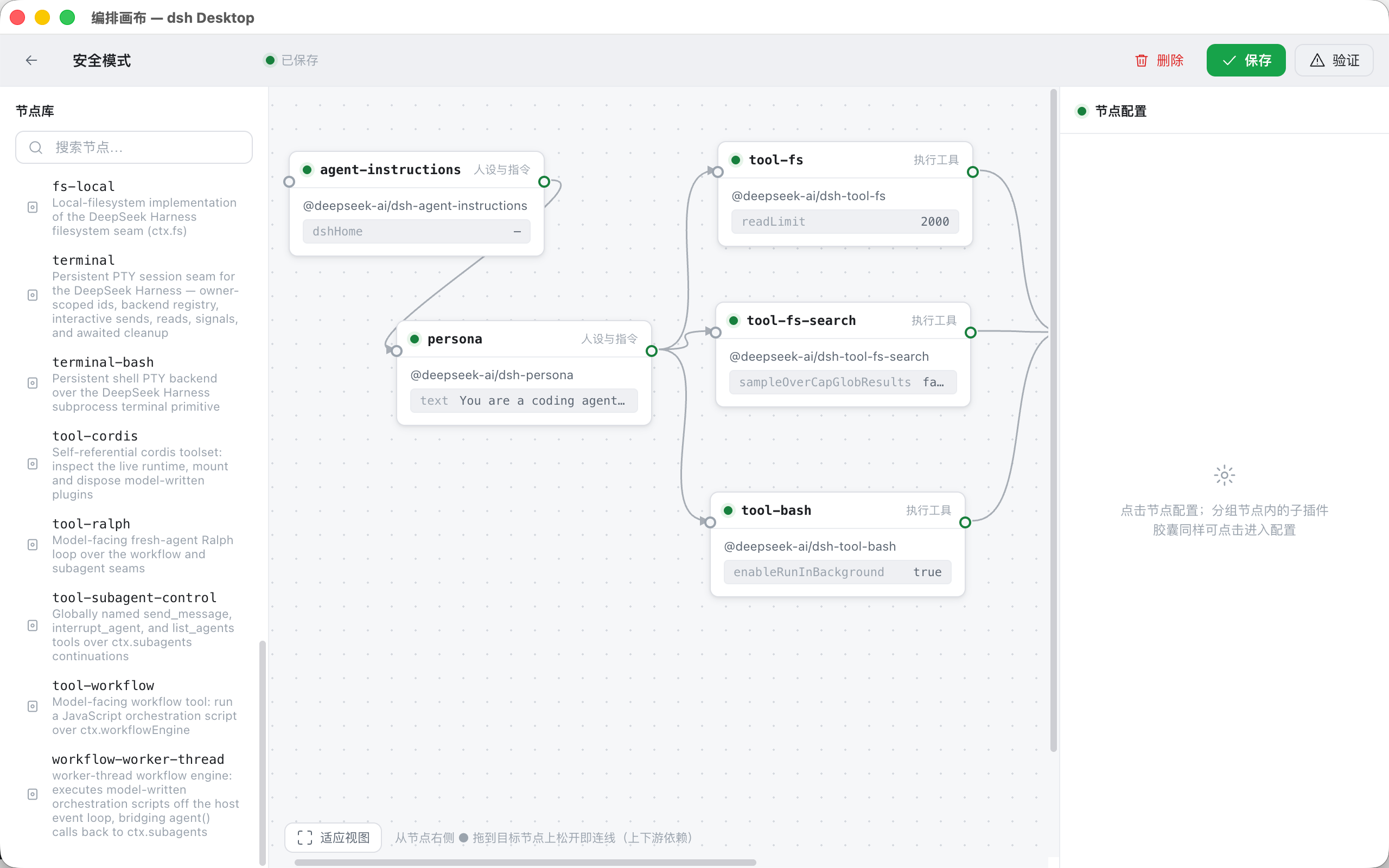Select the persona node's input port

397,352
